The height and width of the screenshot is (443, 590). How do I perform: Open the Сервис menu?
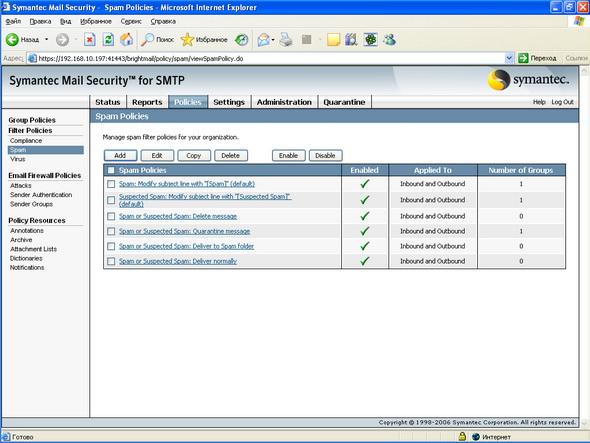point(131,21)
